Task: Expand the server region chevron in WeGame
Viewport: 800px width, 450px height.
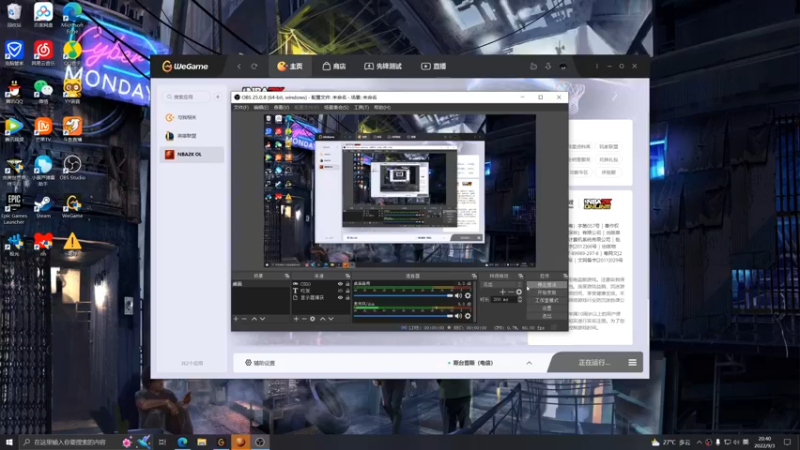Action: (x=529, y=363)
